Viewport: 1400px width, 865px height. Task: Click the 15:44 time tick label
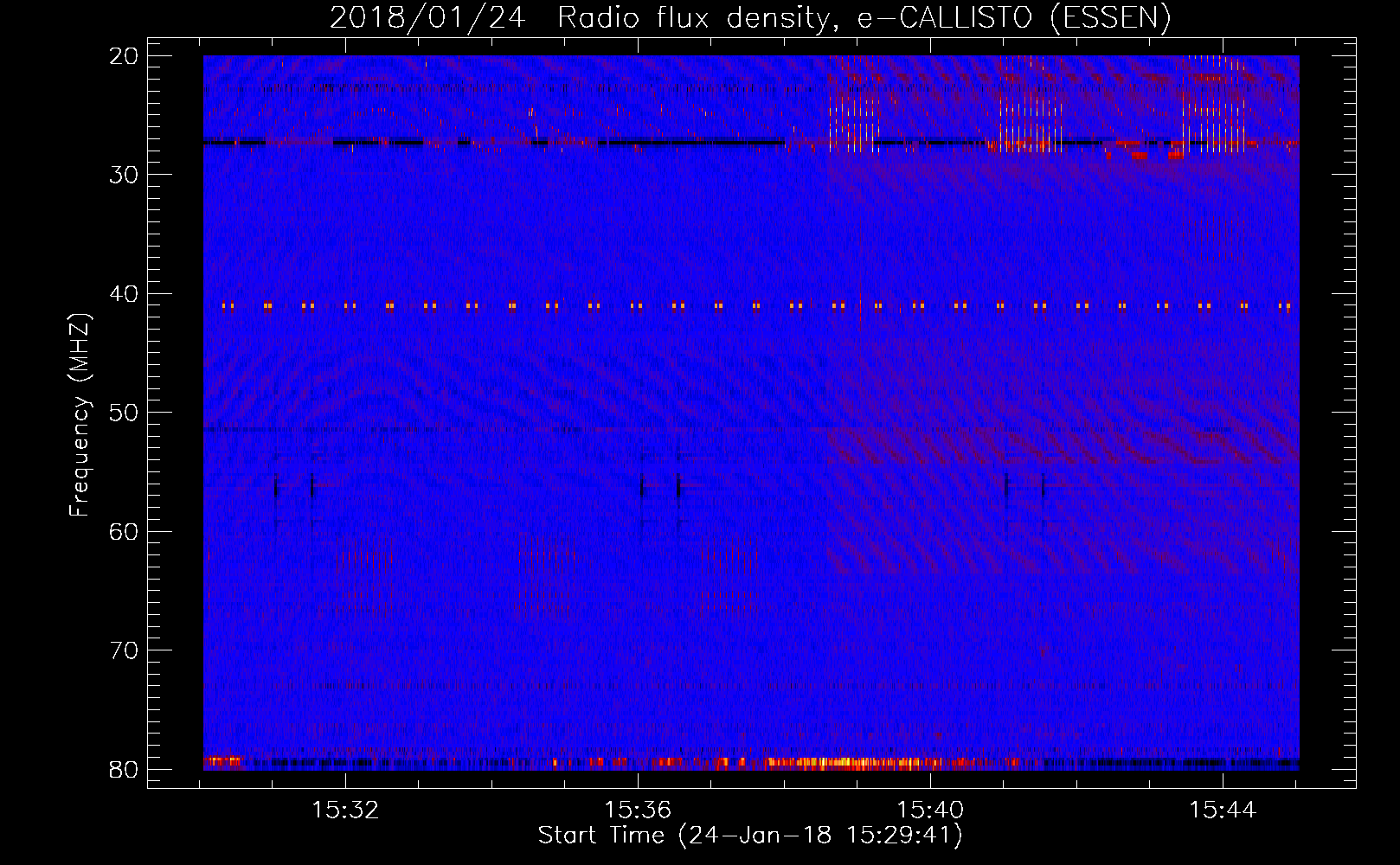1223,811
